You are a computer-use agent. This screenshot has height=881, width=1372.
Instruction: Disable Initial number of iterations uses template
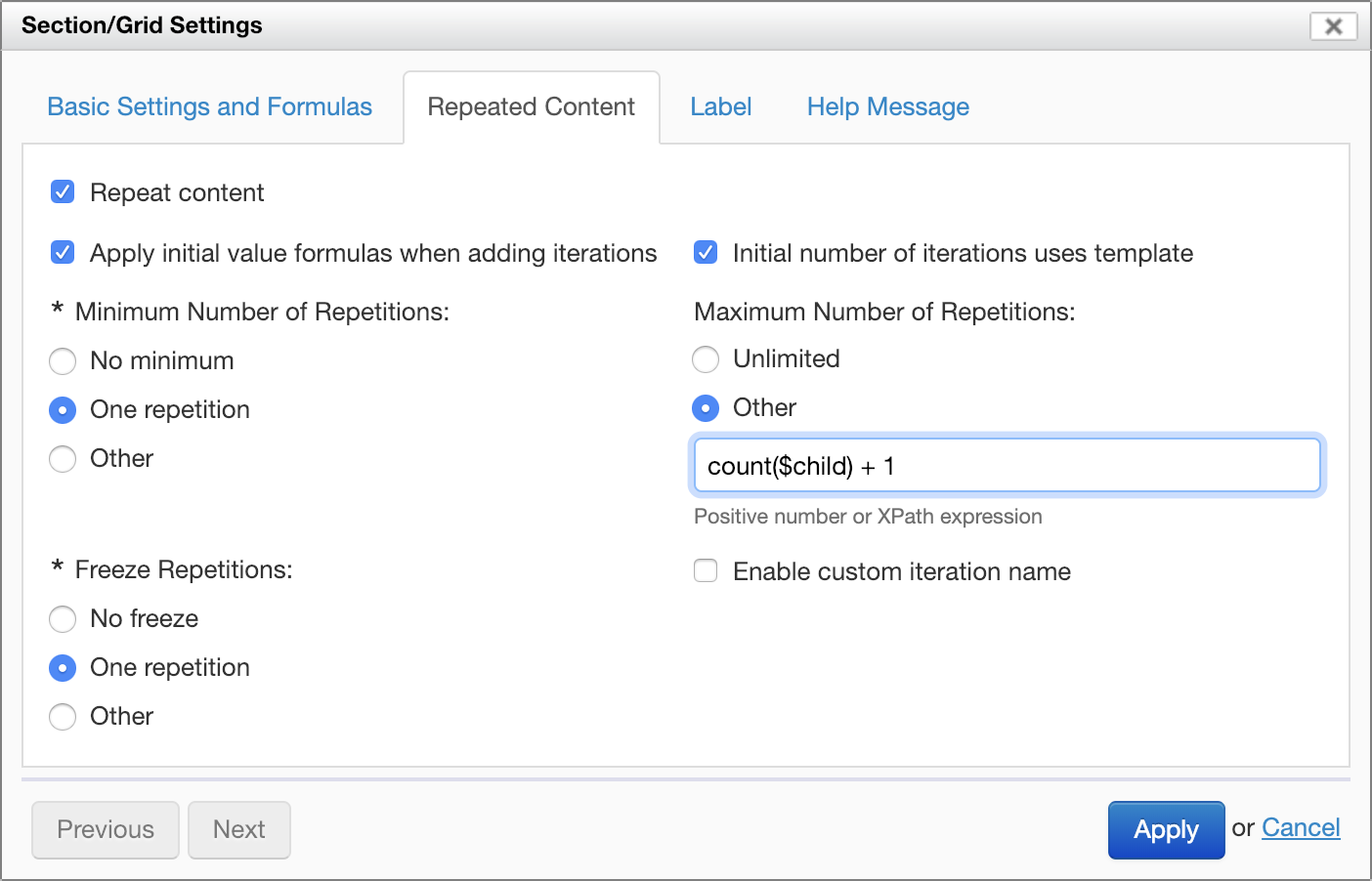click(x=706, y=252)
